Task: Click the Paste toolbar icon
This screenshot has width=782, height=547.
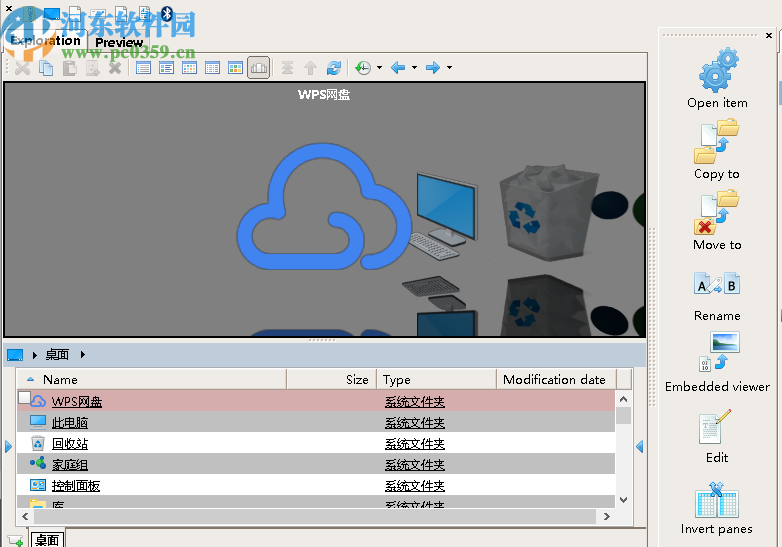Action: pos(69,68)
